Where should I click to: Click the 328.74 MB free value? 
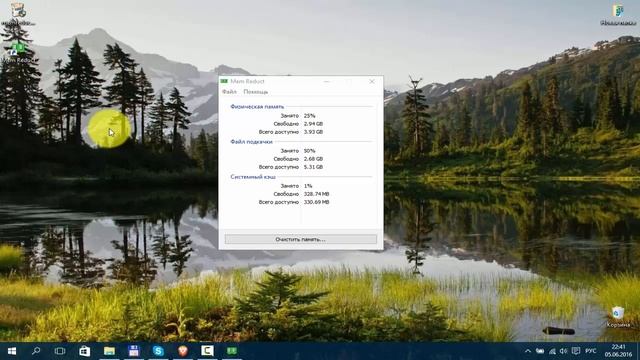click(x=316, y=194)
